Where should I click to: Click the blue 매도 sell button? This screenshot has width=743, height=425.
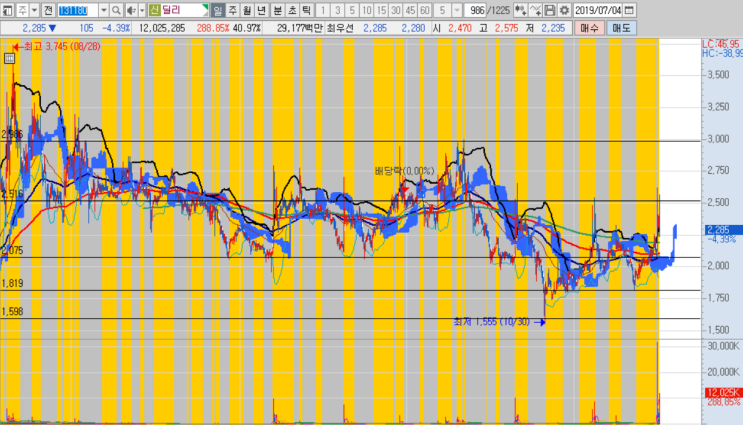621,28
